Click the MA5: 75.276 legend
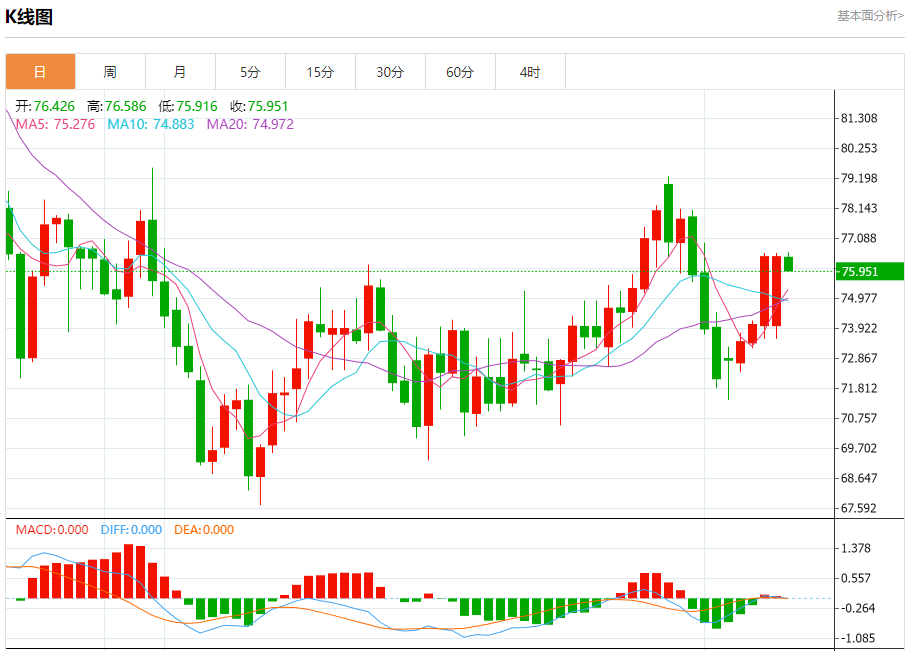Screen dimensions: 911x651 55,124
